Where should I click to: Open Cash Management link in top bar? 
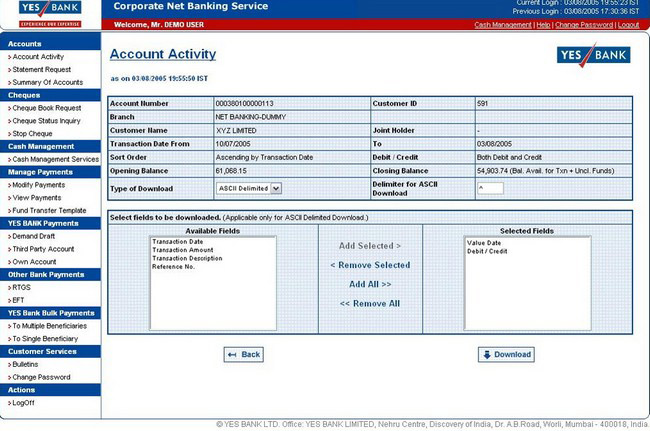point(503,25)
